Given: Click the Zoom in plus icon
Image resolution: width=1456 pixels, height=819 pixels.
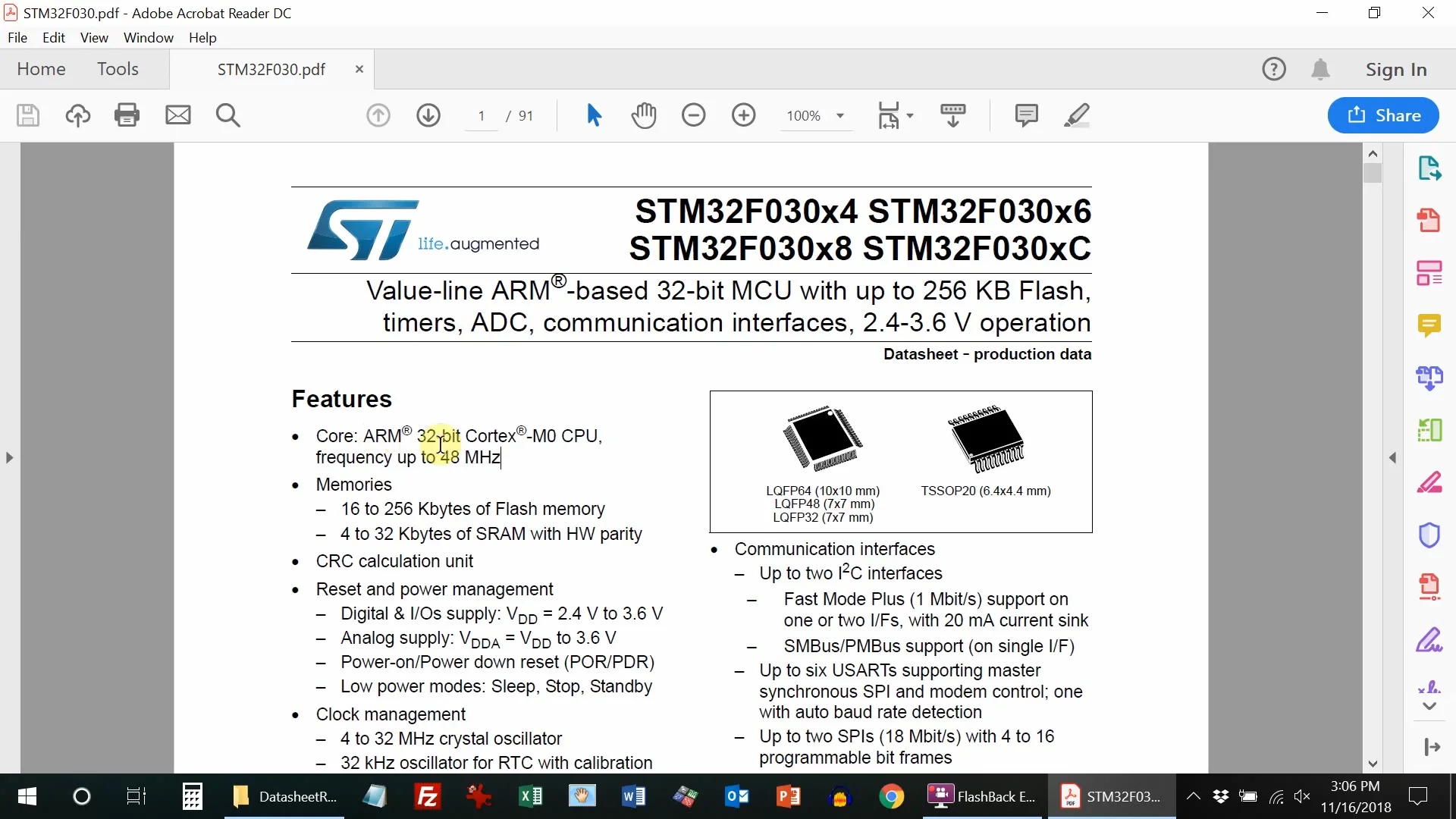Looking at the screenshot, I should pyautogui.click(x=743, y=115).
